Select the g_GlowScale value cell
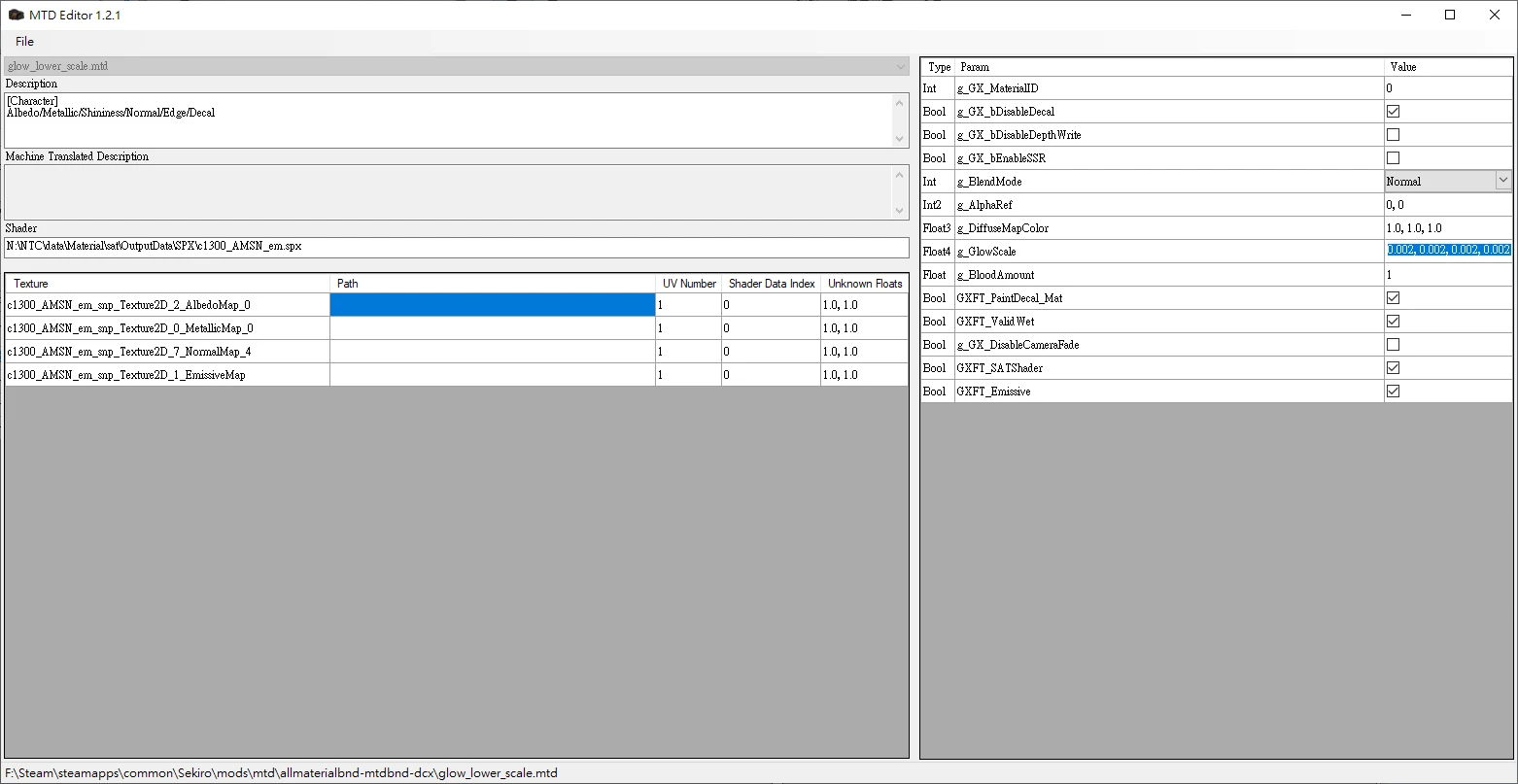This screenshot has height=784, width=1518. tap(1448, 251)
